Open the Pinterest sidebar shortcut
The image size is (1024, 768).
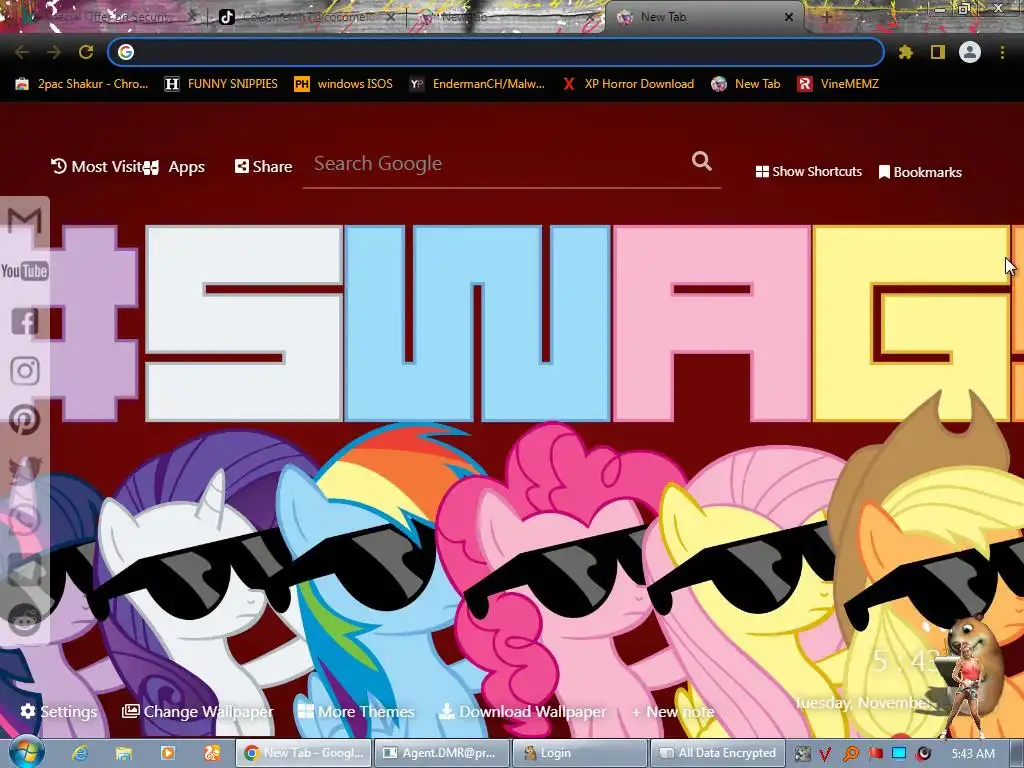coord(25,420)
